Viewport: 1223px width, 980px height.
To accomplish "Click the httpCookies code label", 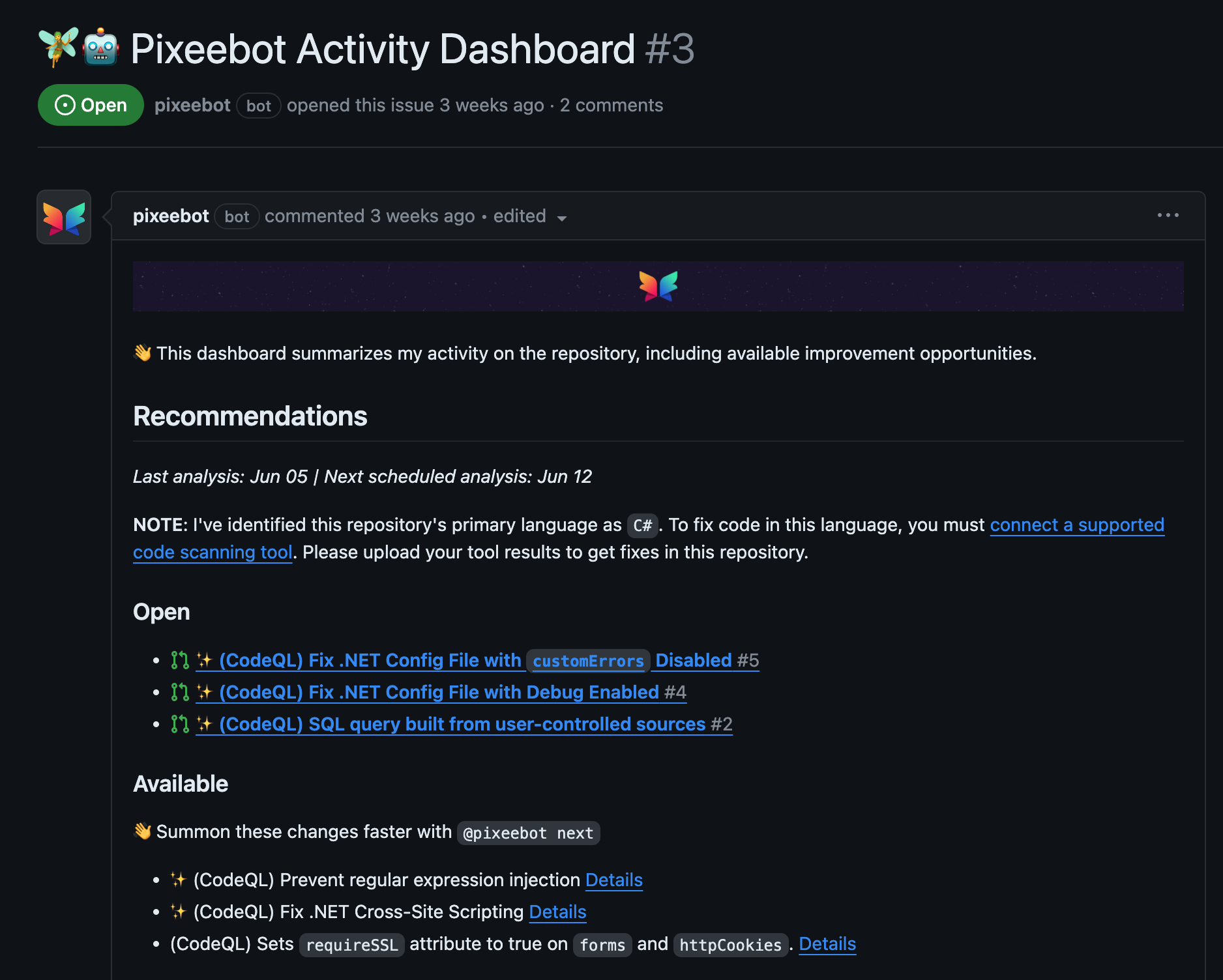I will (x=730, y=945).
